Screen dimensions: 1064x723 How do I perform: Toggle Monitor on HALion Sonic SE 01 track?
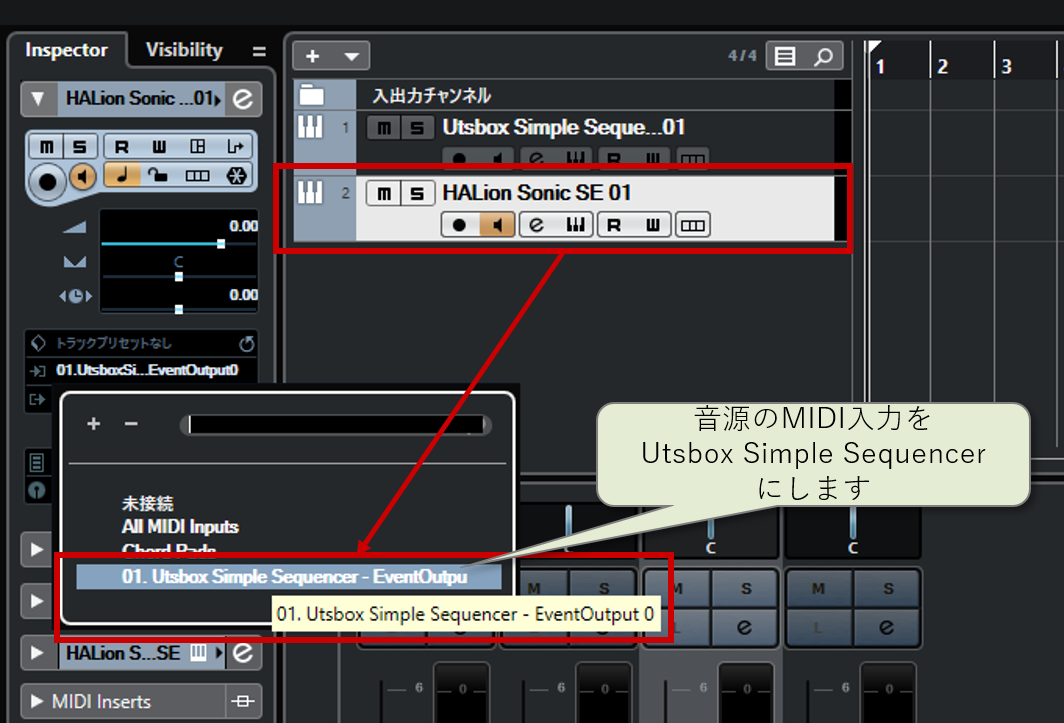click(x=497, y=225)
